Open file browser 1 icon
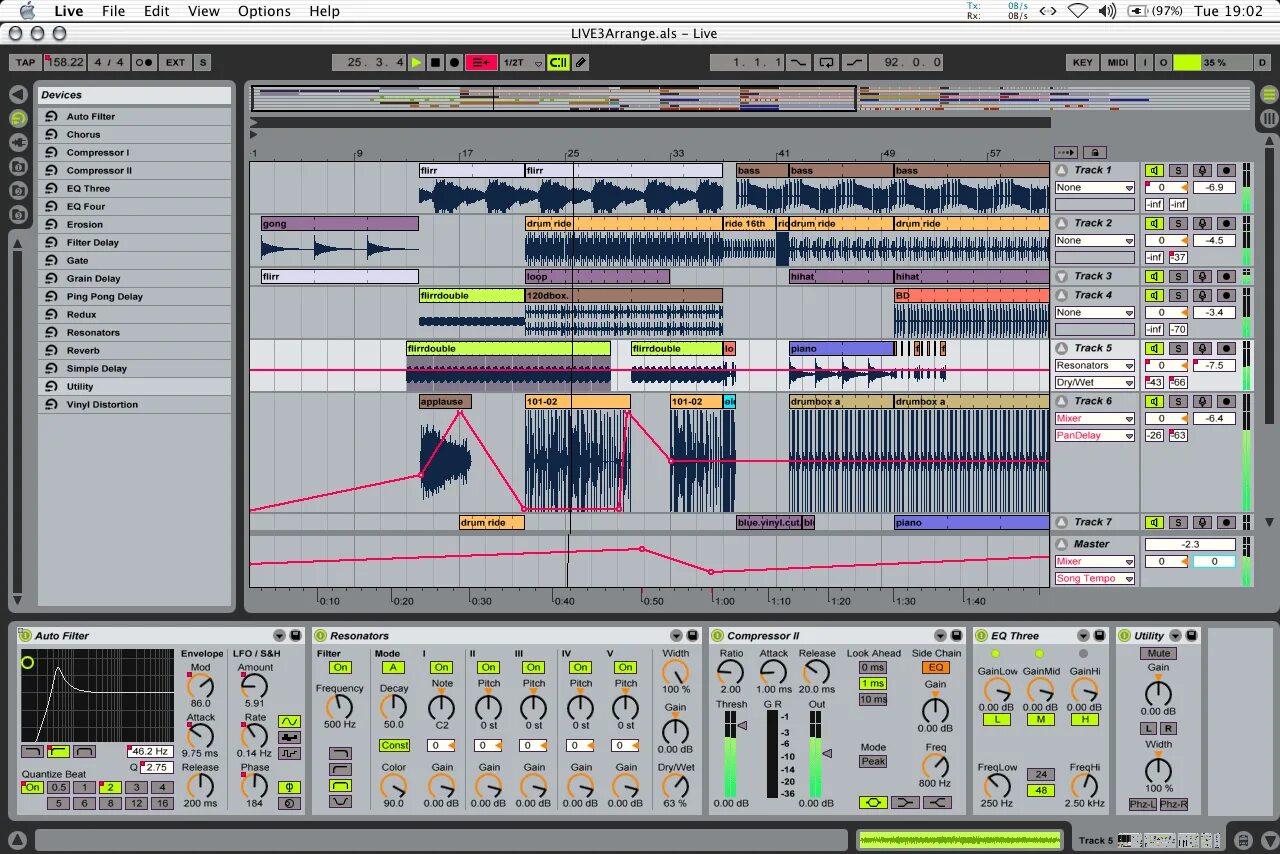Image resolution: width=1280 pixels, height=854 pixels. [18, 166]
